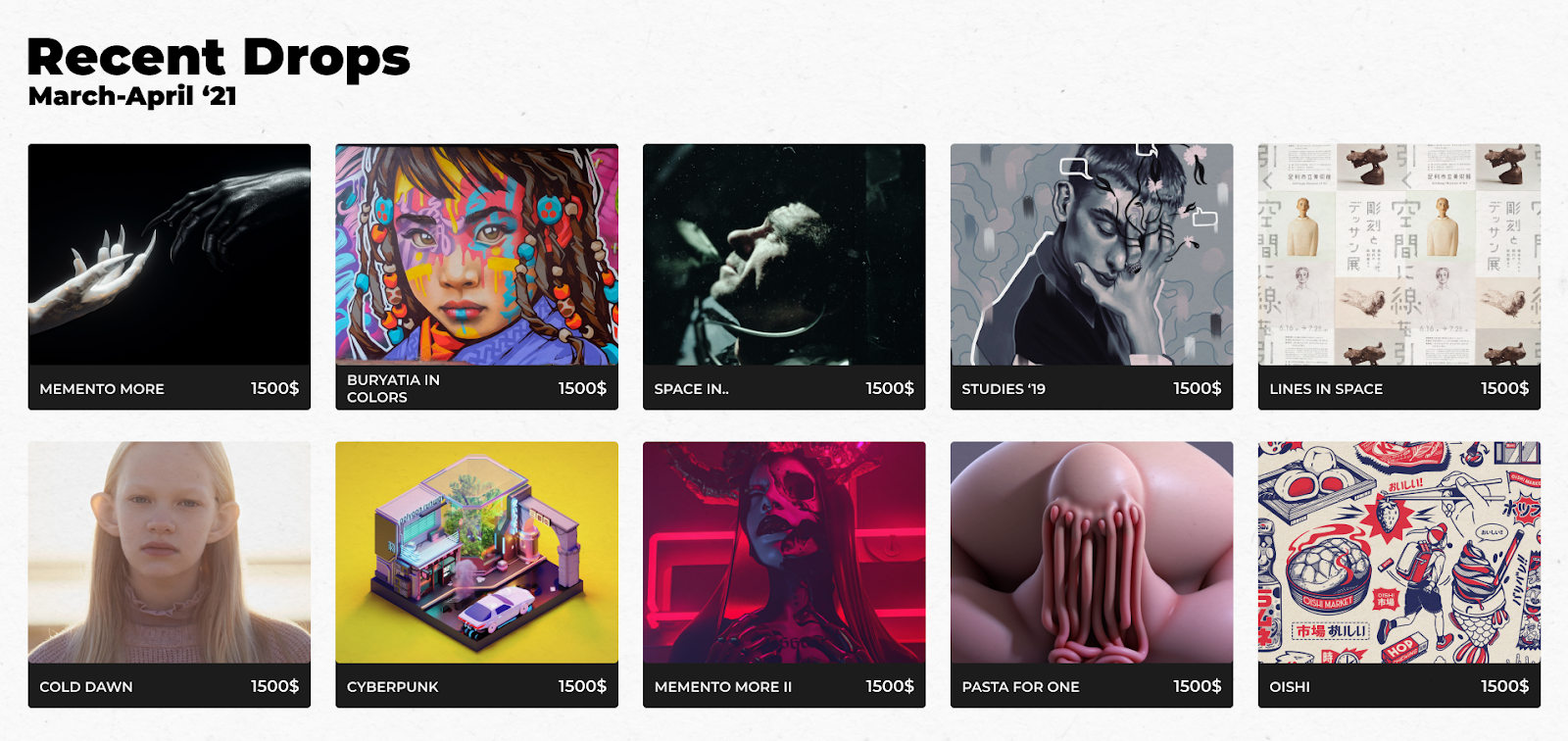Click the COLD DAWN title label

pyautogui.click(x=86, y=687)
